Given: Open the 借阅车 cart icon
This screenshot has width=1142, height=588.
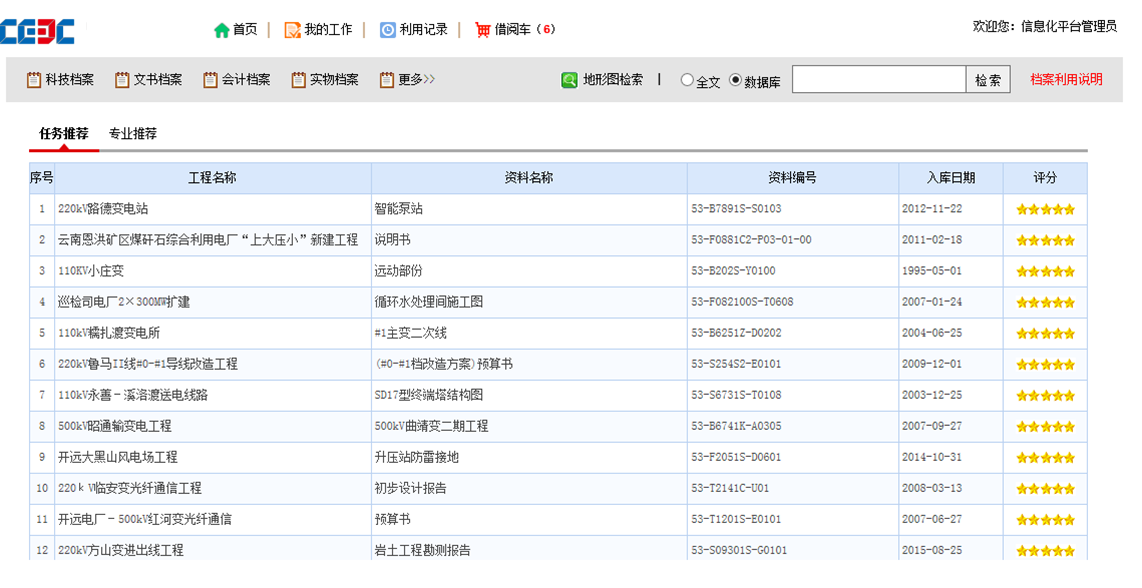Looking at the screenshot, I should pyautogui.click(x=483, y=30).
